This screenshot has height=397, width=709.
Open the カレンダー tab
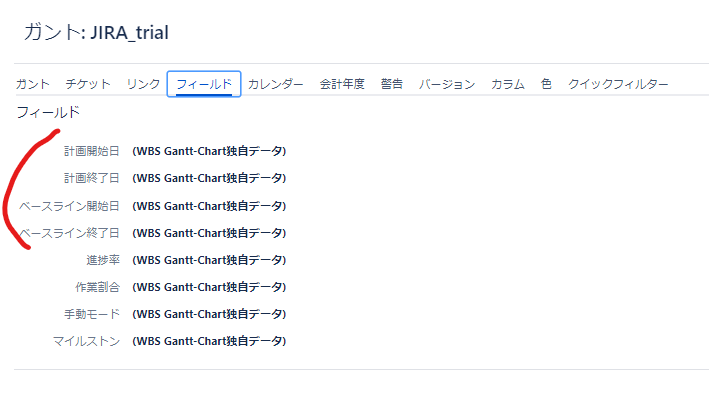tap(275, 84)
